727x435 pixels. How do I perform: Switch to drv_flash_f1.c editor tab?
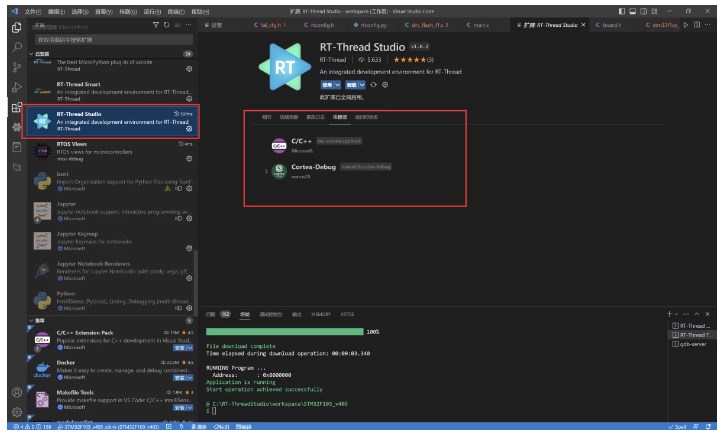(427, 25)
